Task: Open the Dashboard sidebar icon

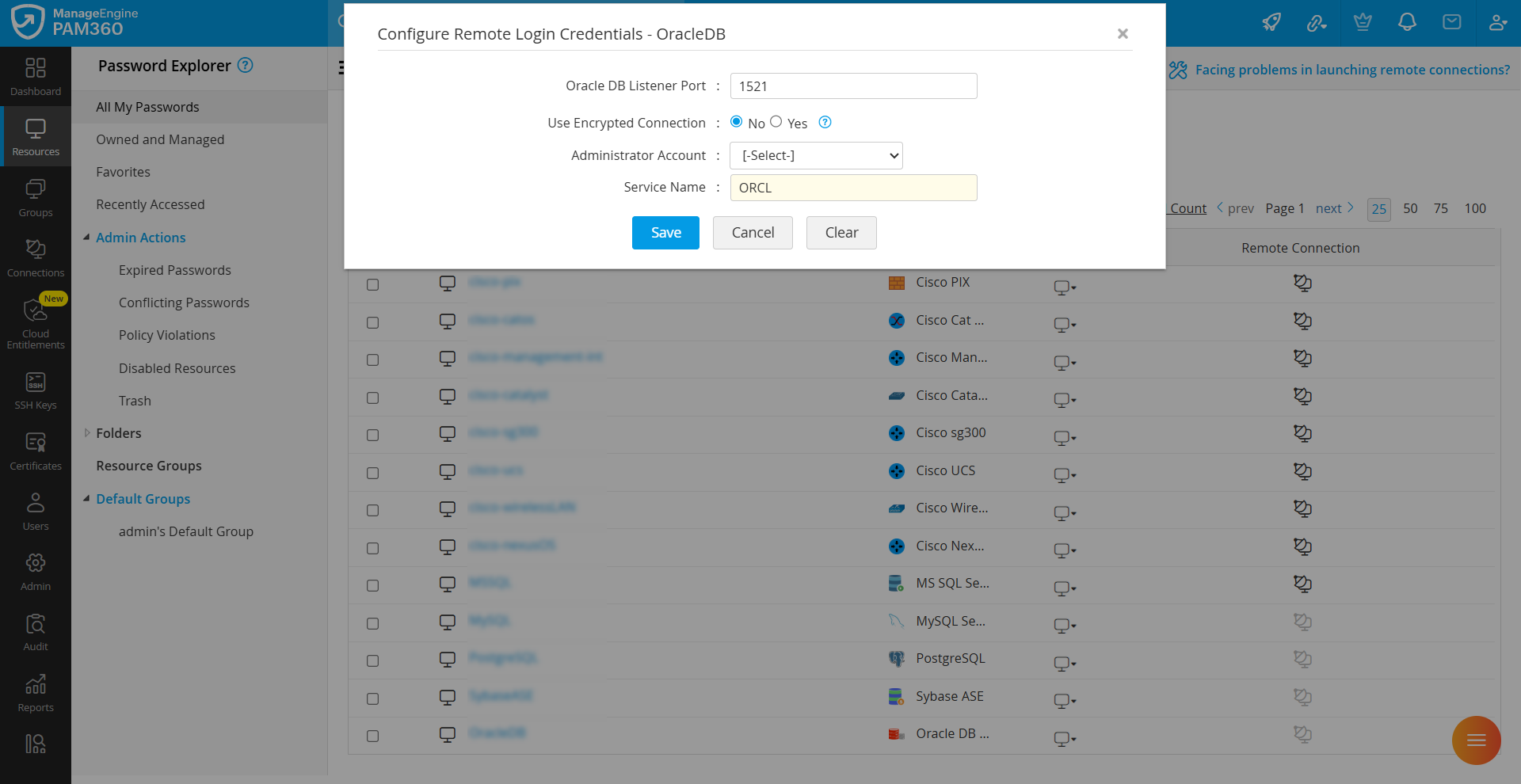Action: pos(36,77)
